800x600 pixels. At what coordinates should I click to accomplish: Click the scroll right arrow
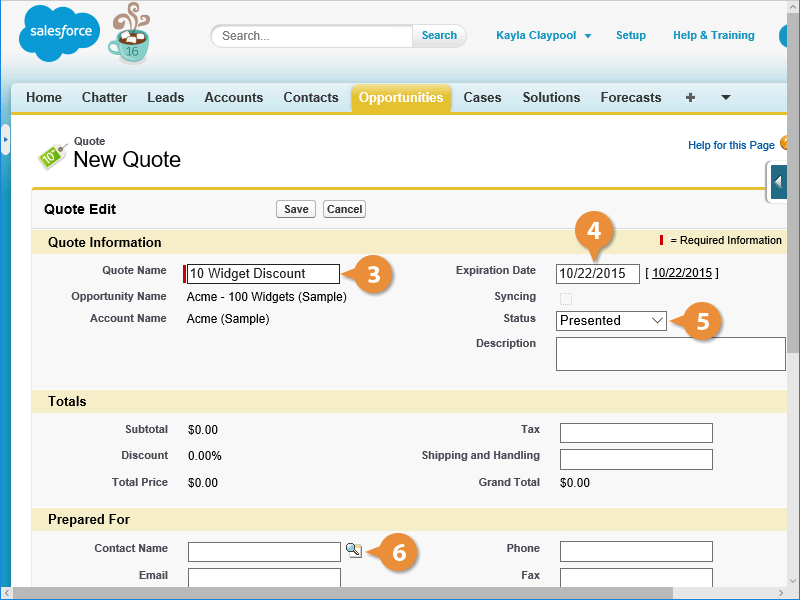click(x=781, y=593)
